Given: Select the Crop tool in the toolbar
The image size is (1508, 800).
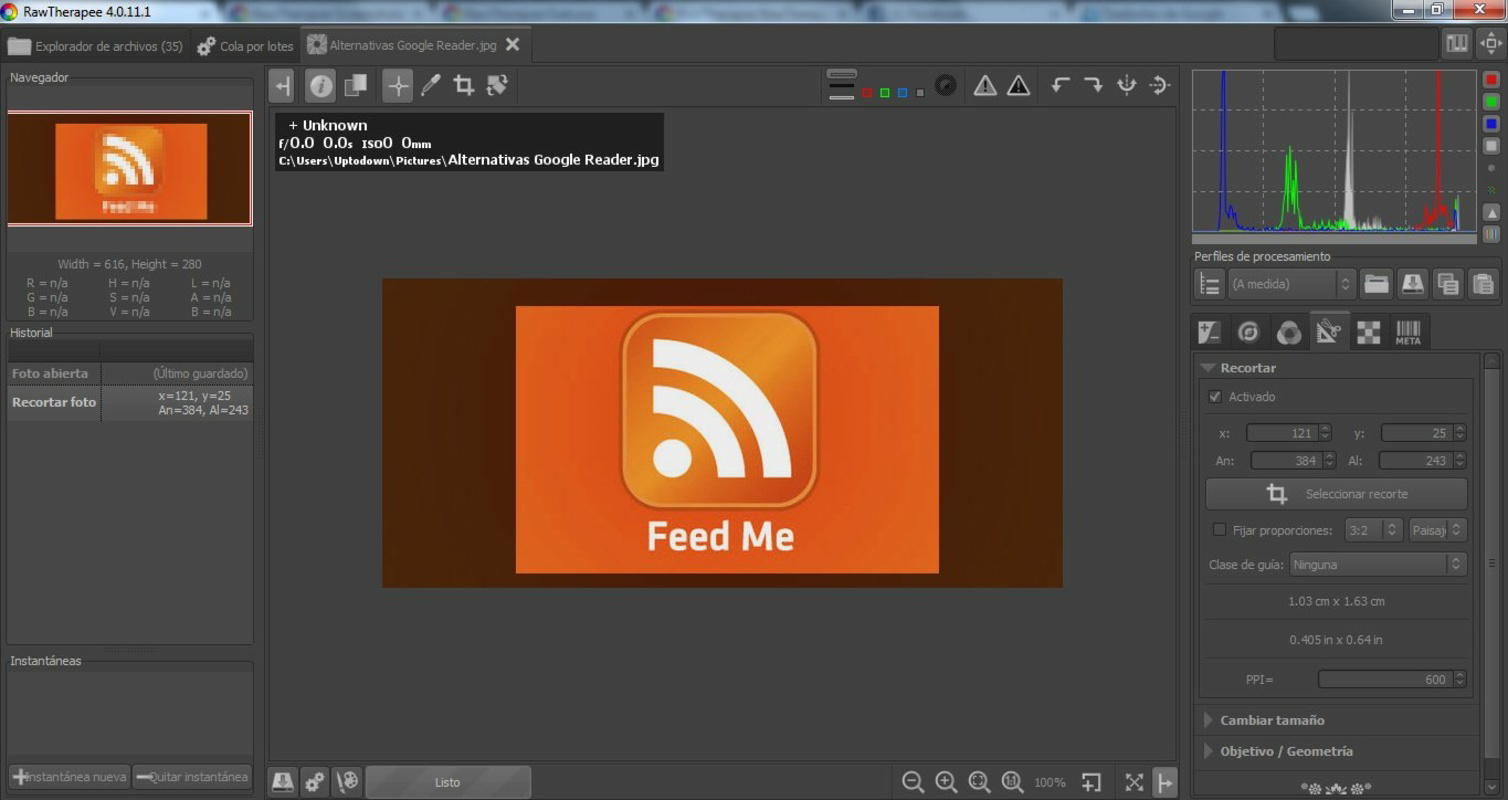Looking at the screenshot, I should tap(462, 85).
